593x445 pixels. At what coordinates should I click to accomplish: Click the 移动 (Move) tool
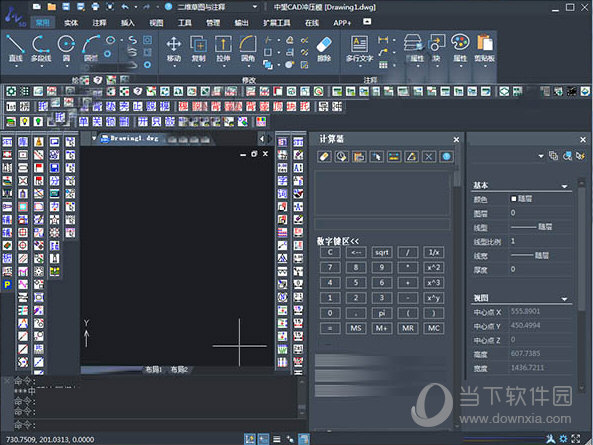point(174,48)
